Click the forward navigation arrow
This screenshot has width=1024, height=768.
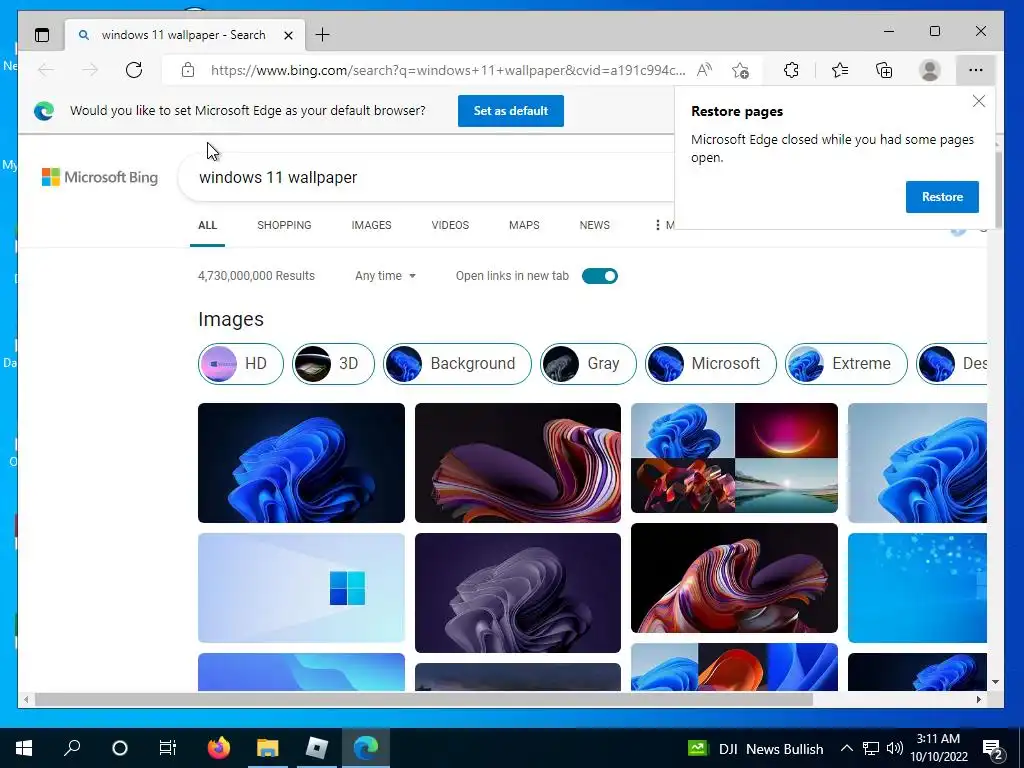90,70
